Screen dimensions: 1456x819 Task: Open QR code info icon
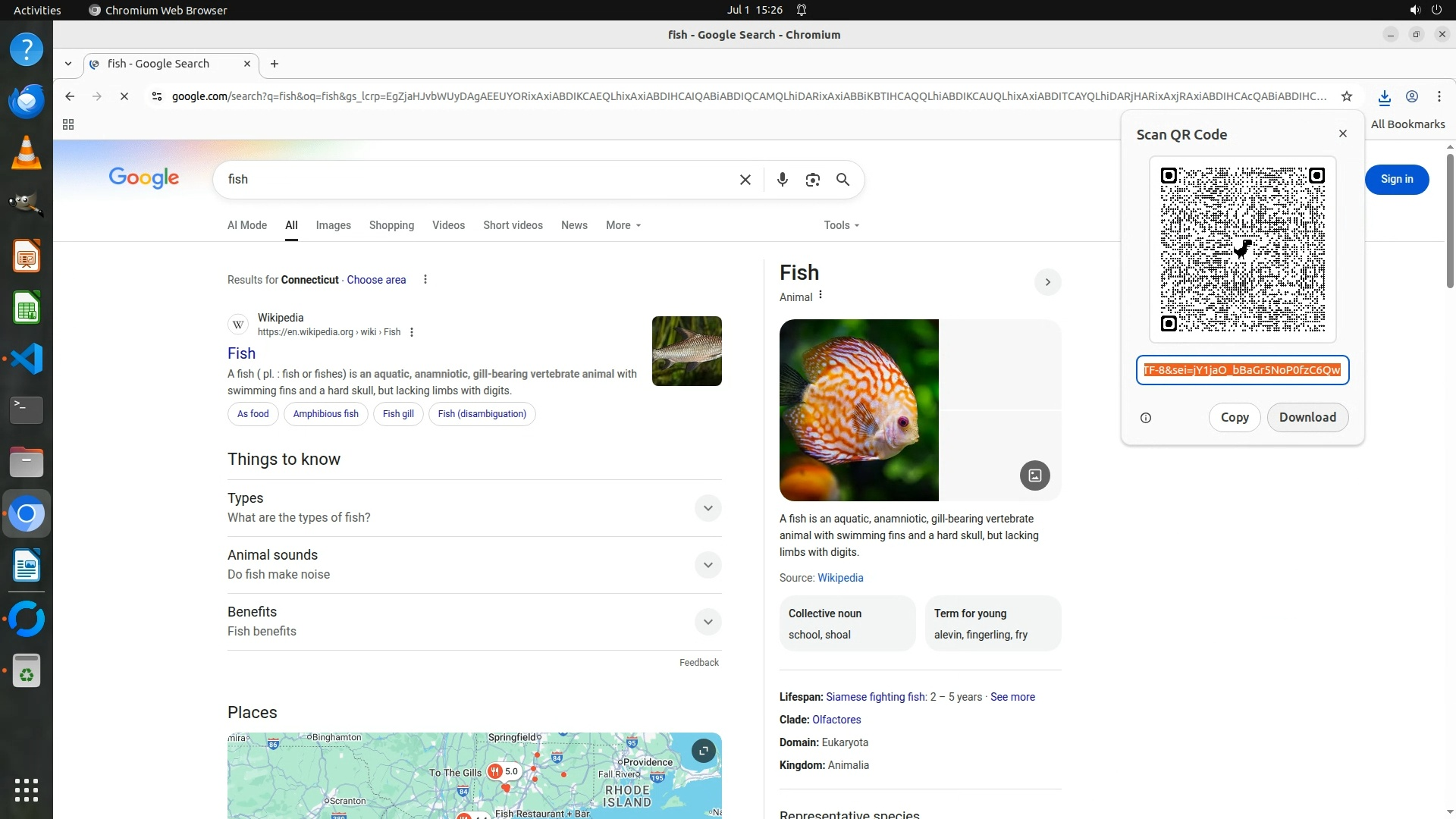pyautogui.click(x=1145, y=418)
